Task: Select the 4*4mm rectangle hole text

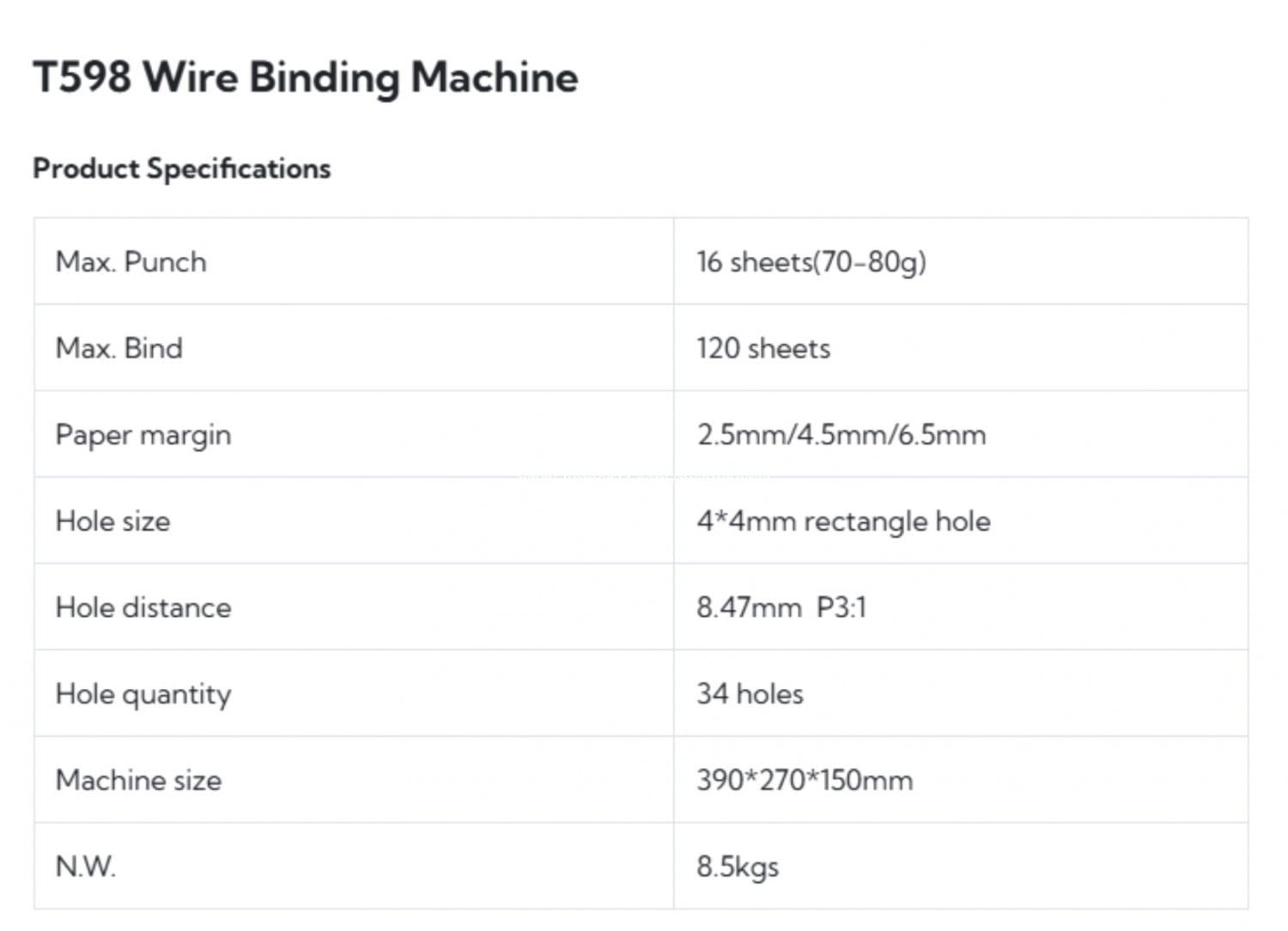Action: [x=842, y=521]
